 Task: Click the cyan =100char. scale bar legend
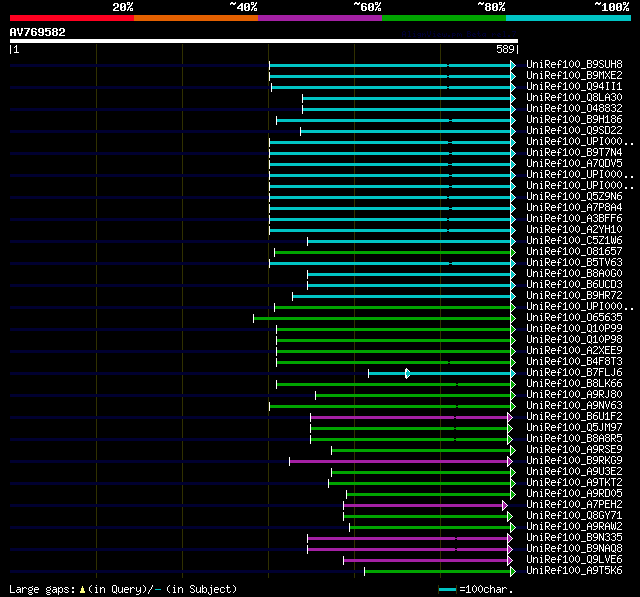point(447,589)
